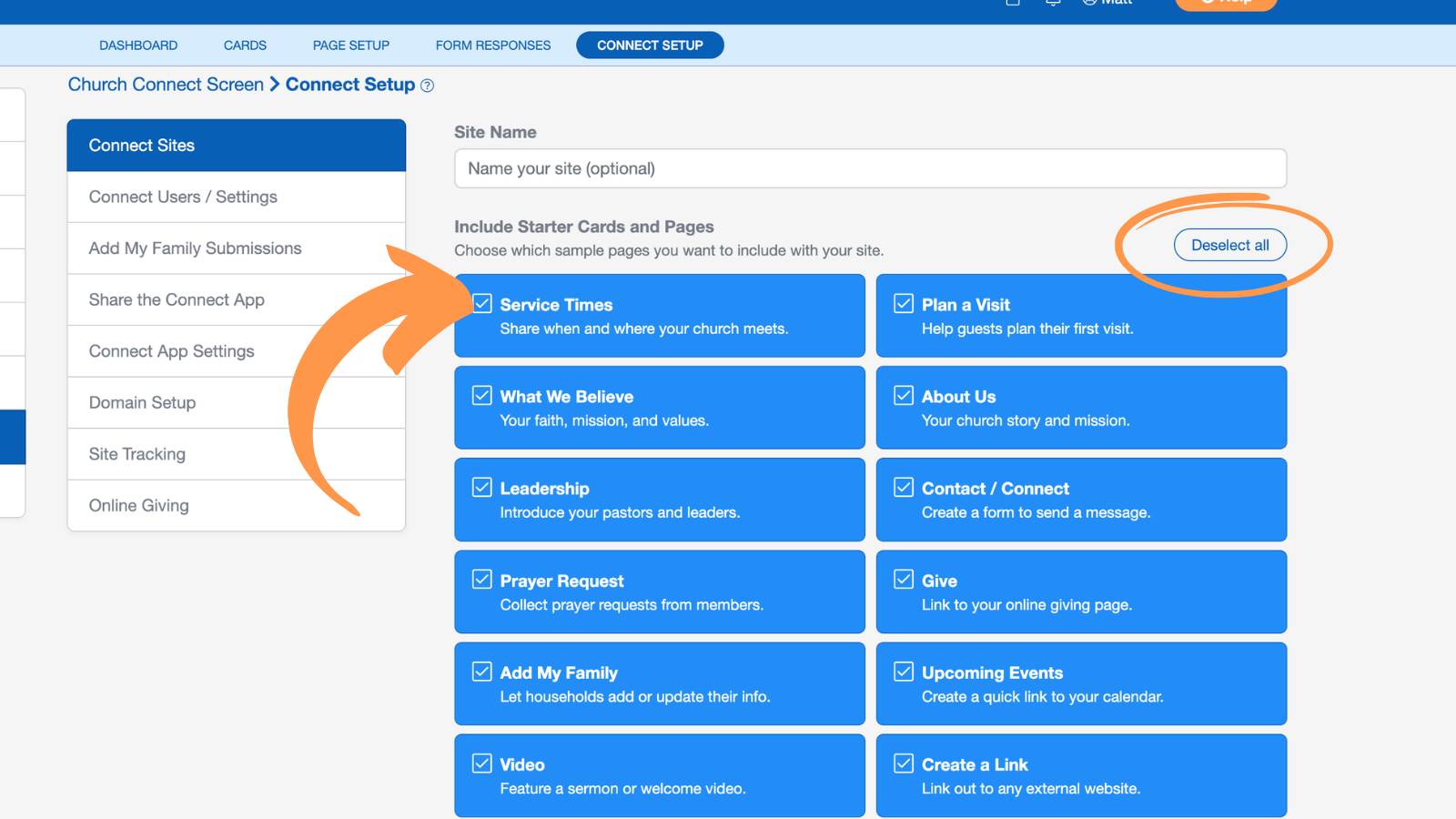The height and width of the screenshot is (819, 1456).
Task: Uncheck the Add My Family checkbox
Action: (482, 671)
